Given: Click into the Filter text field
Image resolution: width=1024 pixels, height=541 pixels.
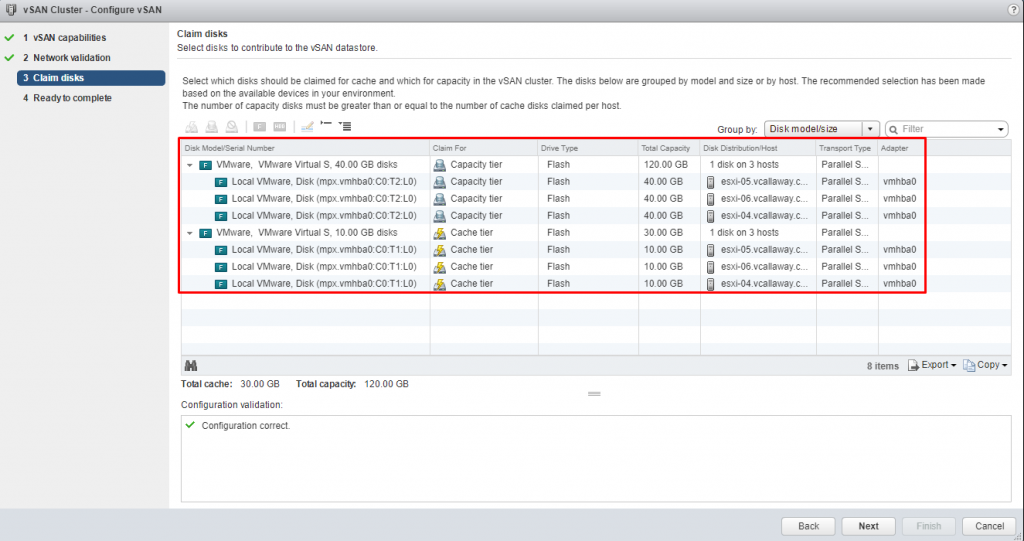Looking at the screenshot, I should point(947,129).
